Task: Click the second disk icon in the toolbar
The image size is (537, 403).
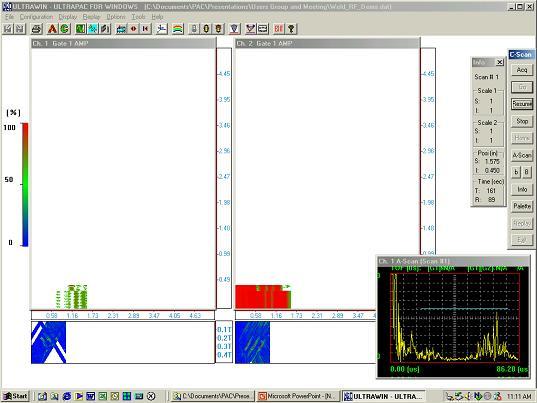Action: coord(20,29)
